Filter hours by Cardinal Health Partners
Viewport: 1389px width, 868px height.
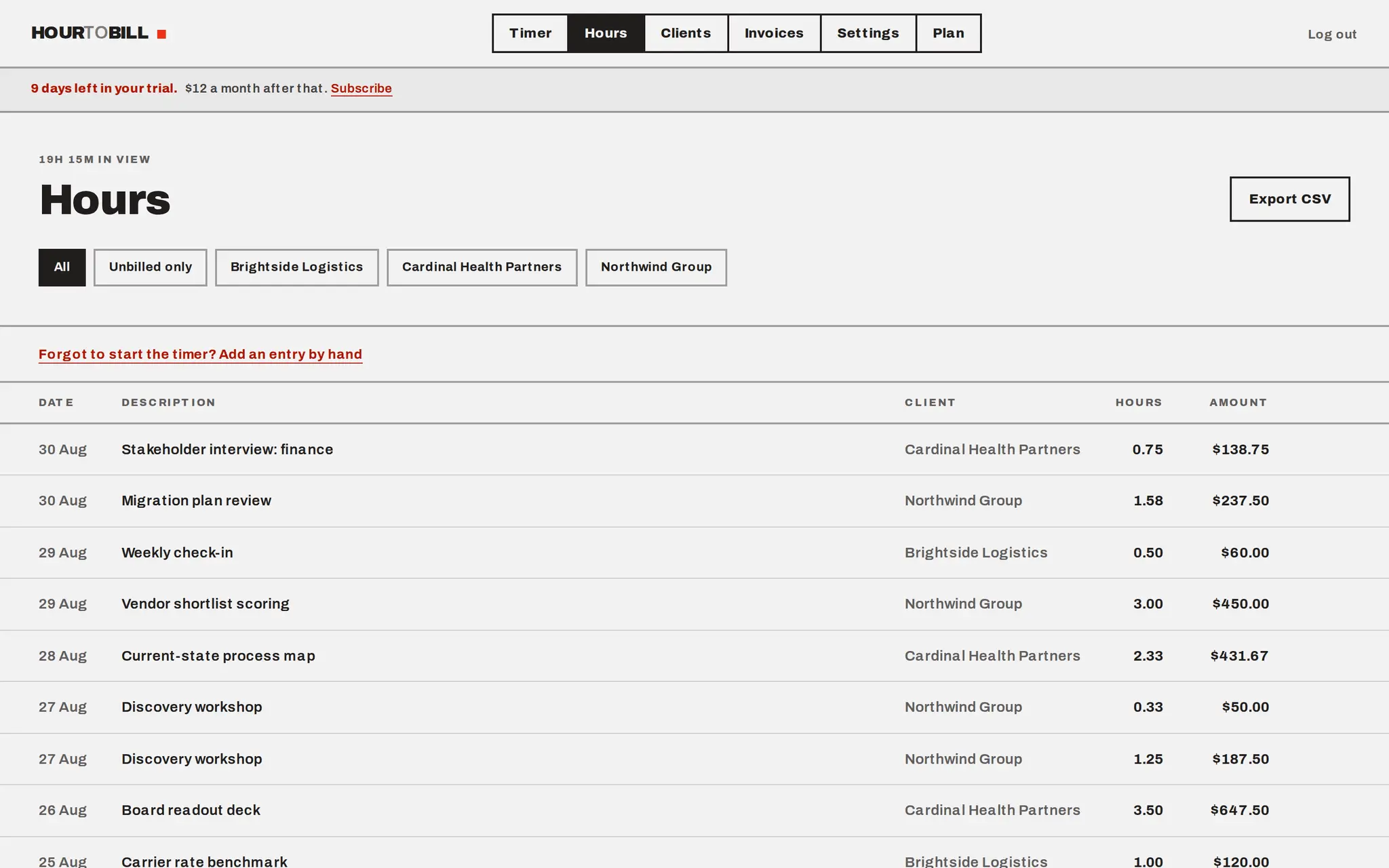(482, 267)
